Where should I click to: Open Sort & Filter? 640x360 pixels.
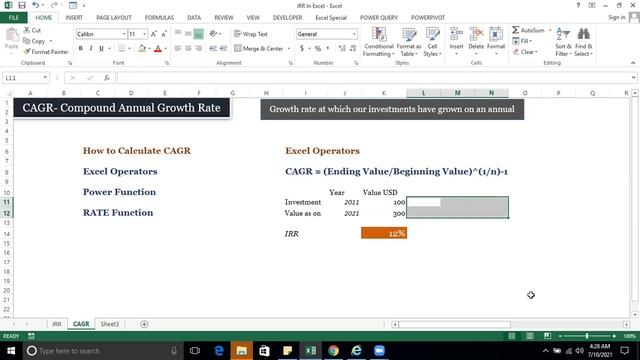[563, 42]
